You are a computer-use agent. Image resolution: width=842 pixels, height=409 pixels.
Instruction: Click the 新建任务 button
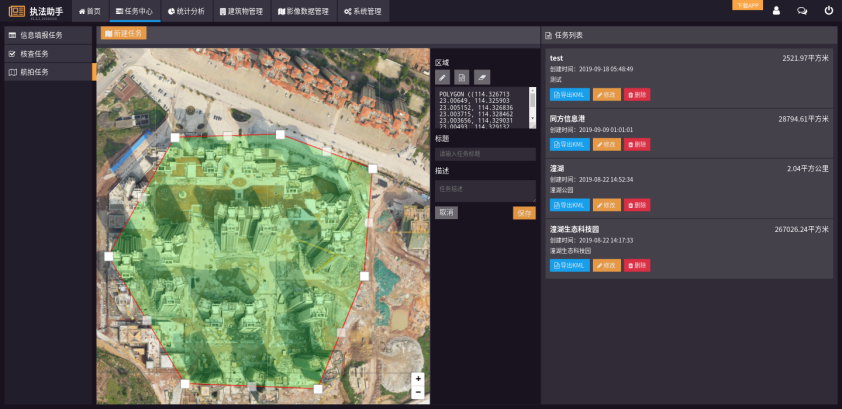point(124,33)
